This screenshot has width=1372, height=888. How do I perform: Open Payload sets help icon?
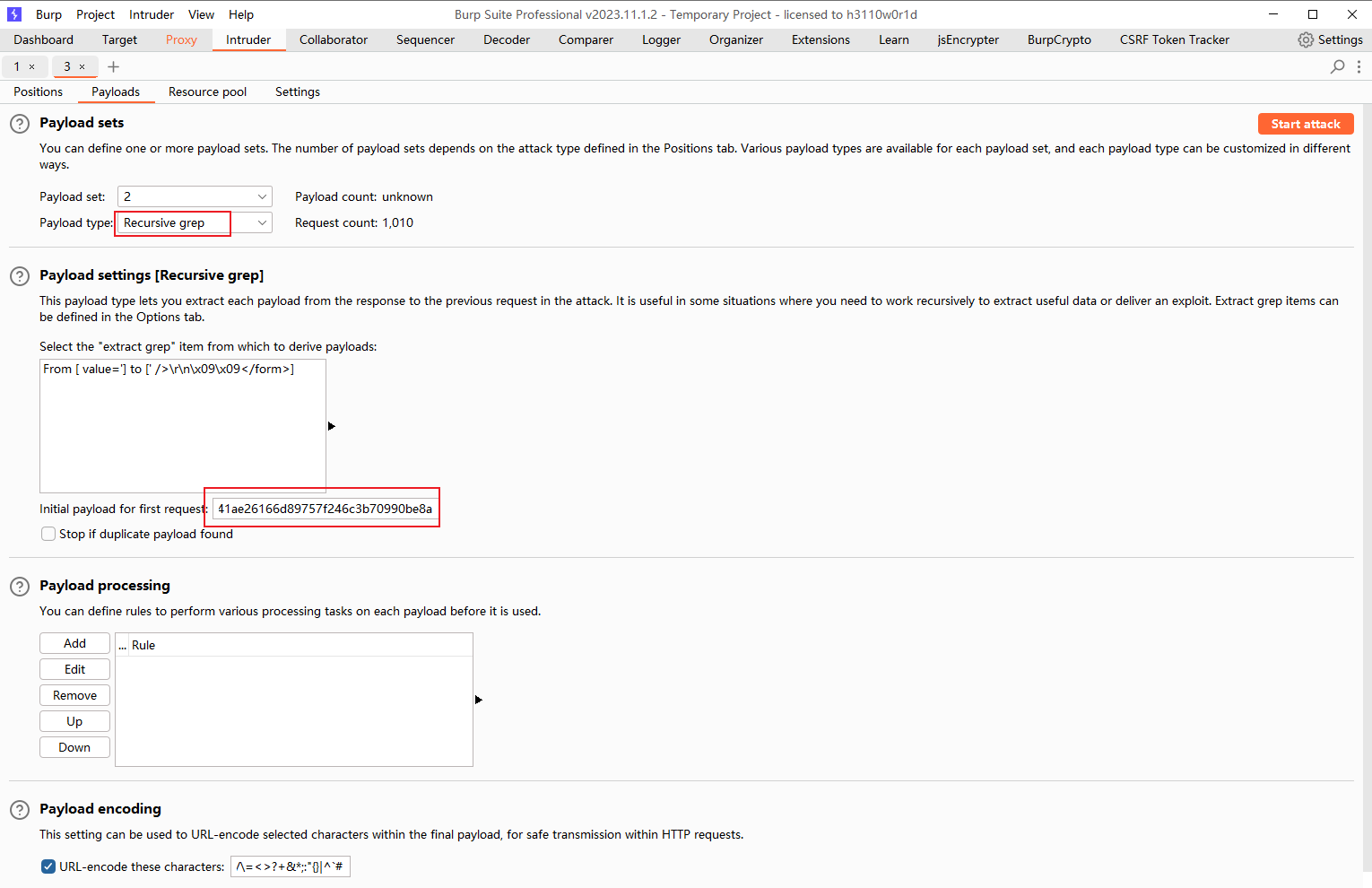click(x=20, y=124)
